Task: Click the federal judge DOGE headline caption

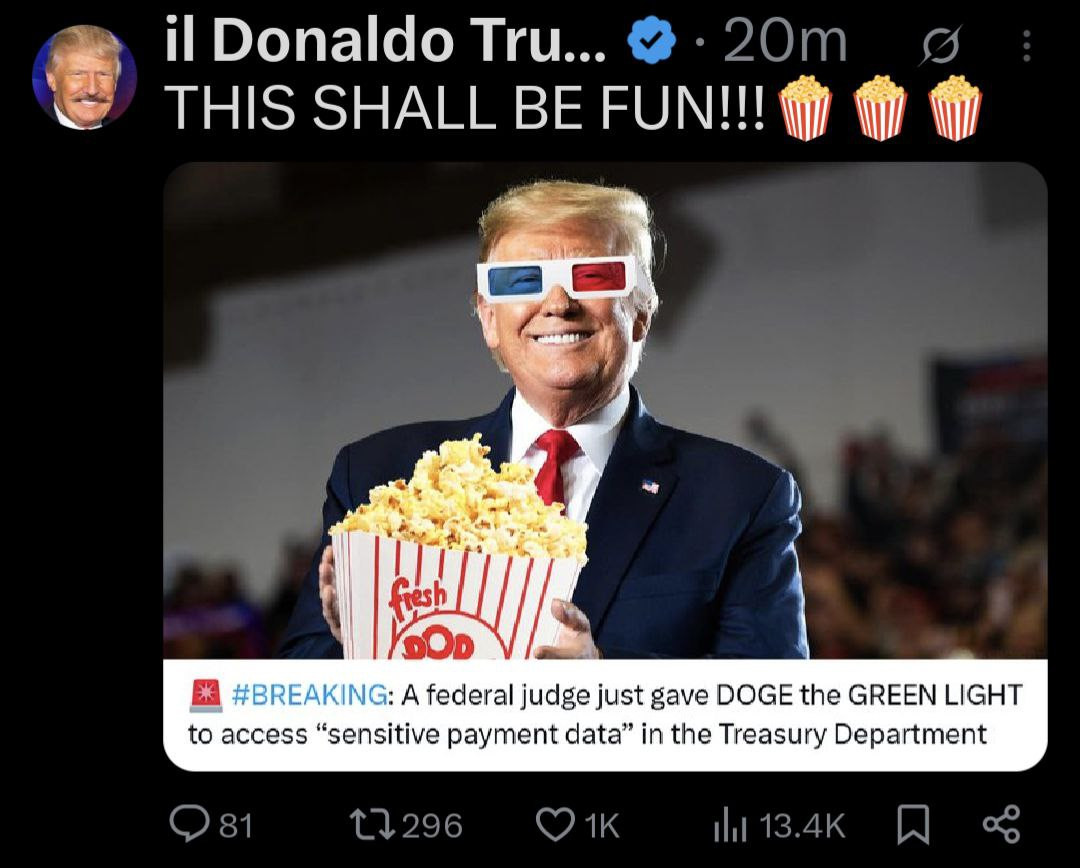Action: click(605, 714)
